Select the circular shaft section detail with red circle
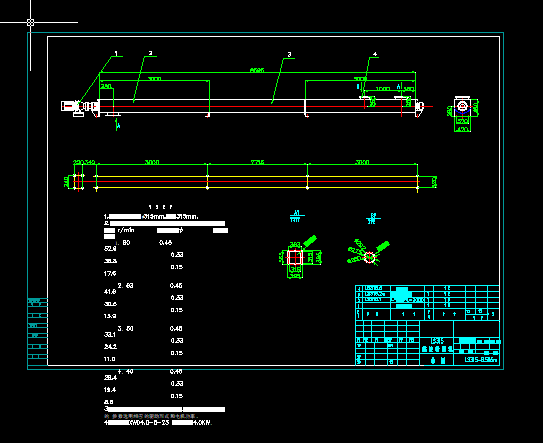 pyautogui.click(x=368, y=253)
